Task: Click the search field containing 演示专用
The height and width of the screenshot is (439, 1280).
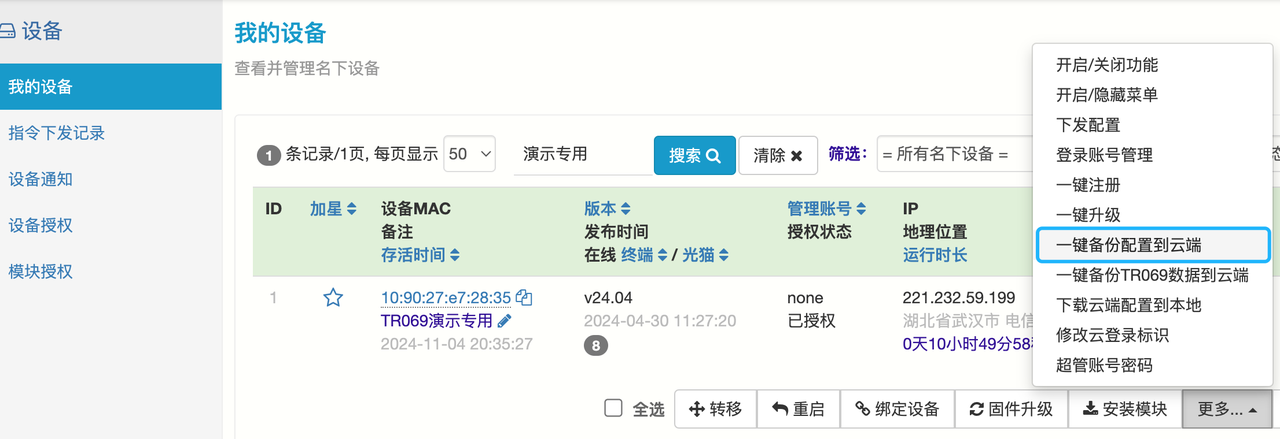Action: pos(580,155)
